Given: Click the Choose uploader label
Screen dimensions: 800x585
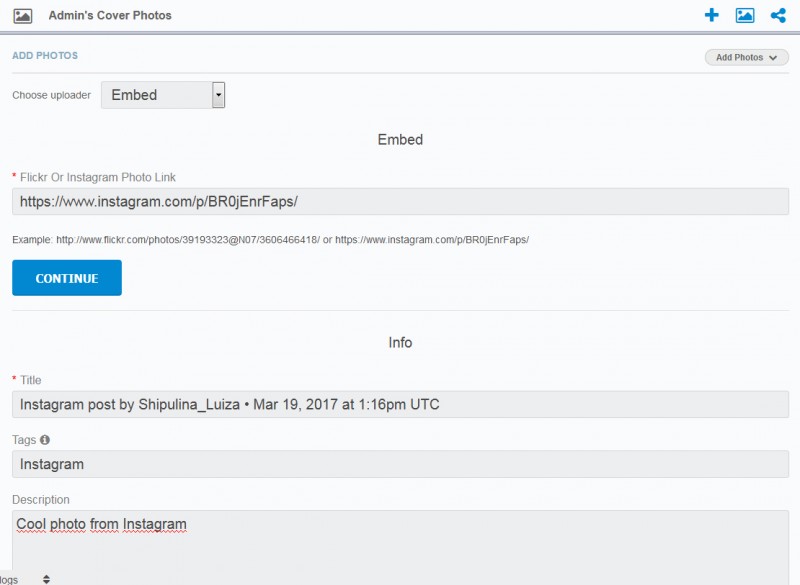Looking at the screenshot, I should pyautogui.click(x=52, y=95).
